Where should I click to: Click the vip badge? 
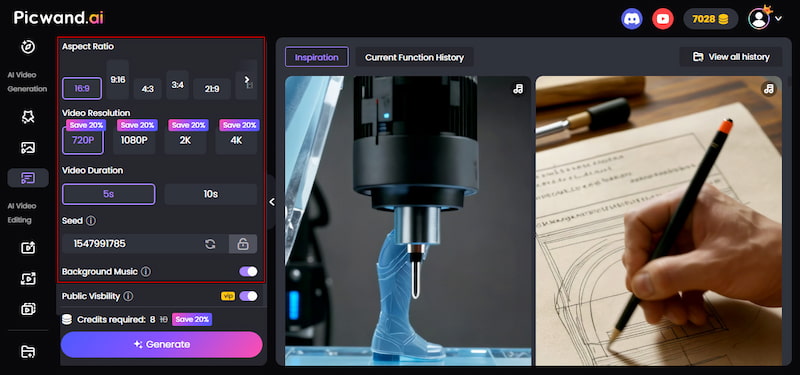228,296
